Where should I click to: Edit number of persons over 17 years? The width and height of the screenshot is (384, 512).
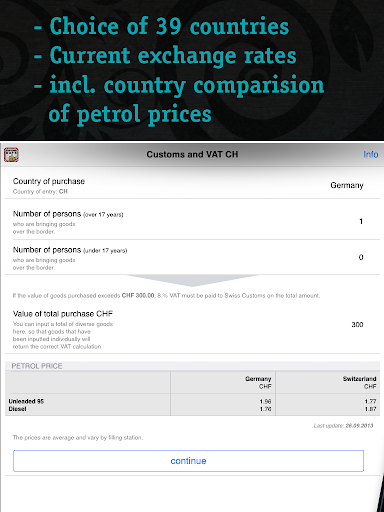(192, 222)
